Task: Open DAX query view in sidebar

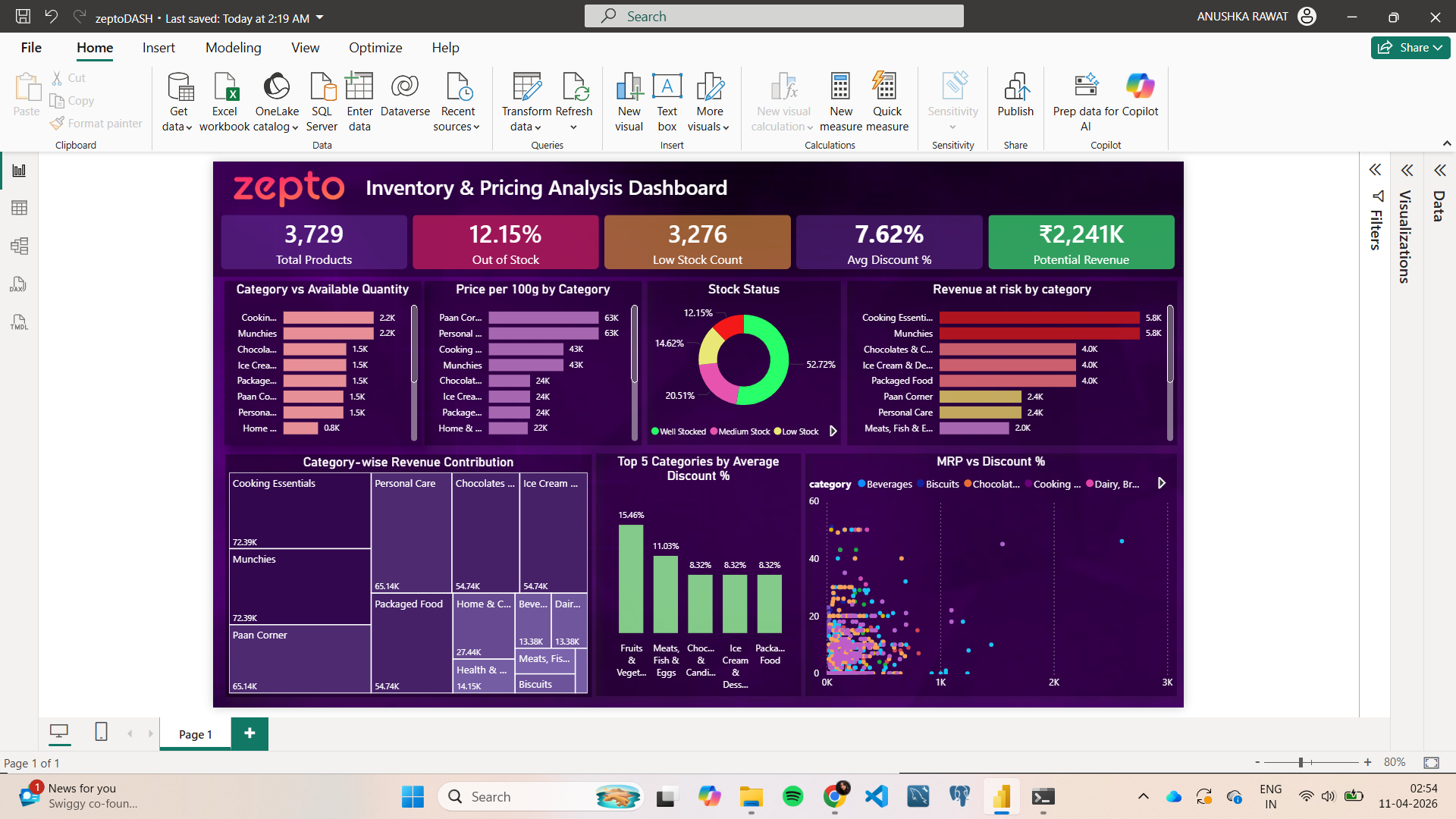Action: (19, 284)
